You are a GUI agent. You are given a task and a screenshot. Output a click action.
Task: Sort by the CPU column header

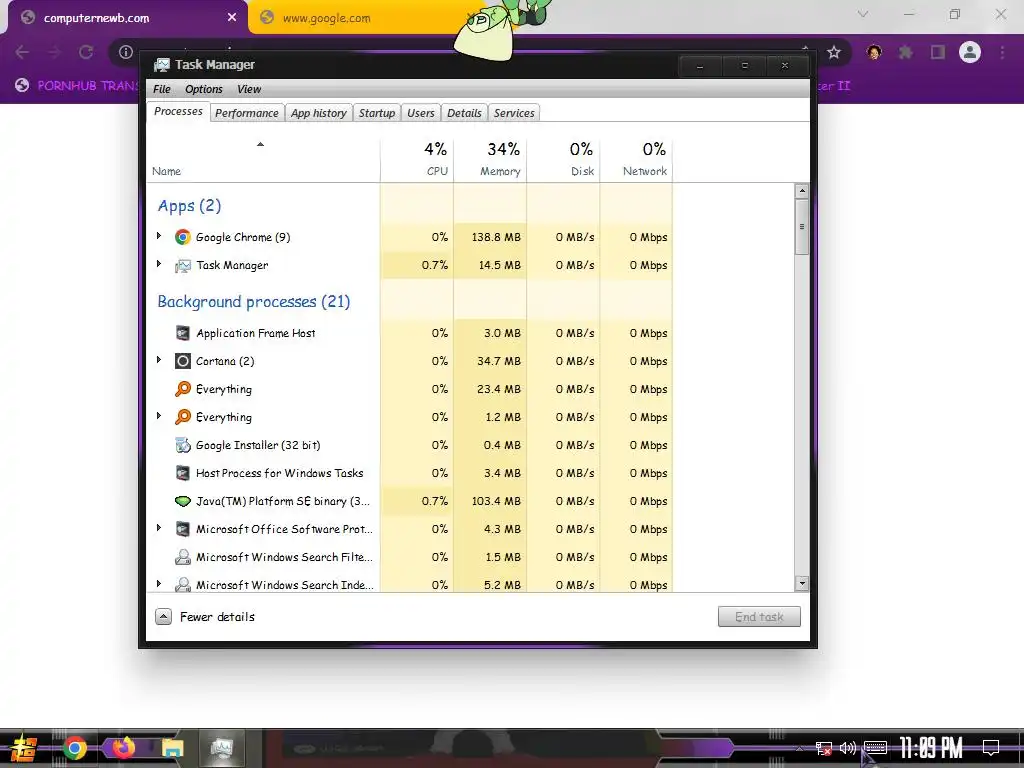417,159
